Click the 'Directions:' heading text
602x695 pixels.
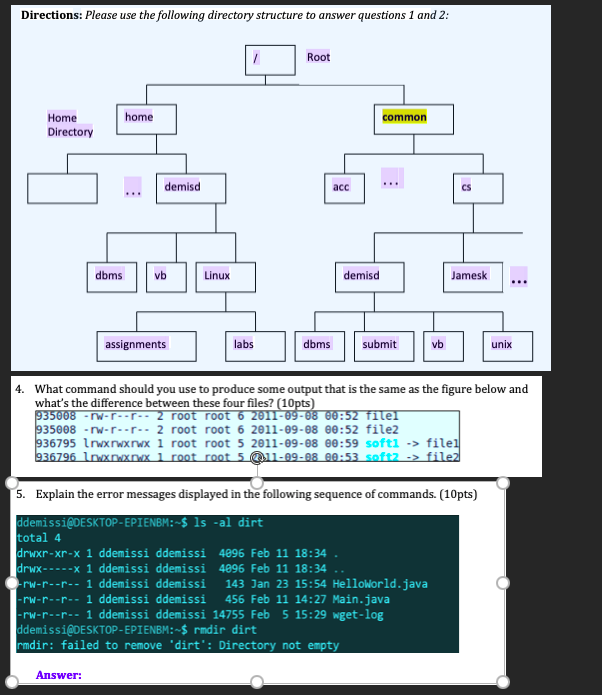pyautogui.click(x=51, y=15)
